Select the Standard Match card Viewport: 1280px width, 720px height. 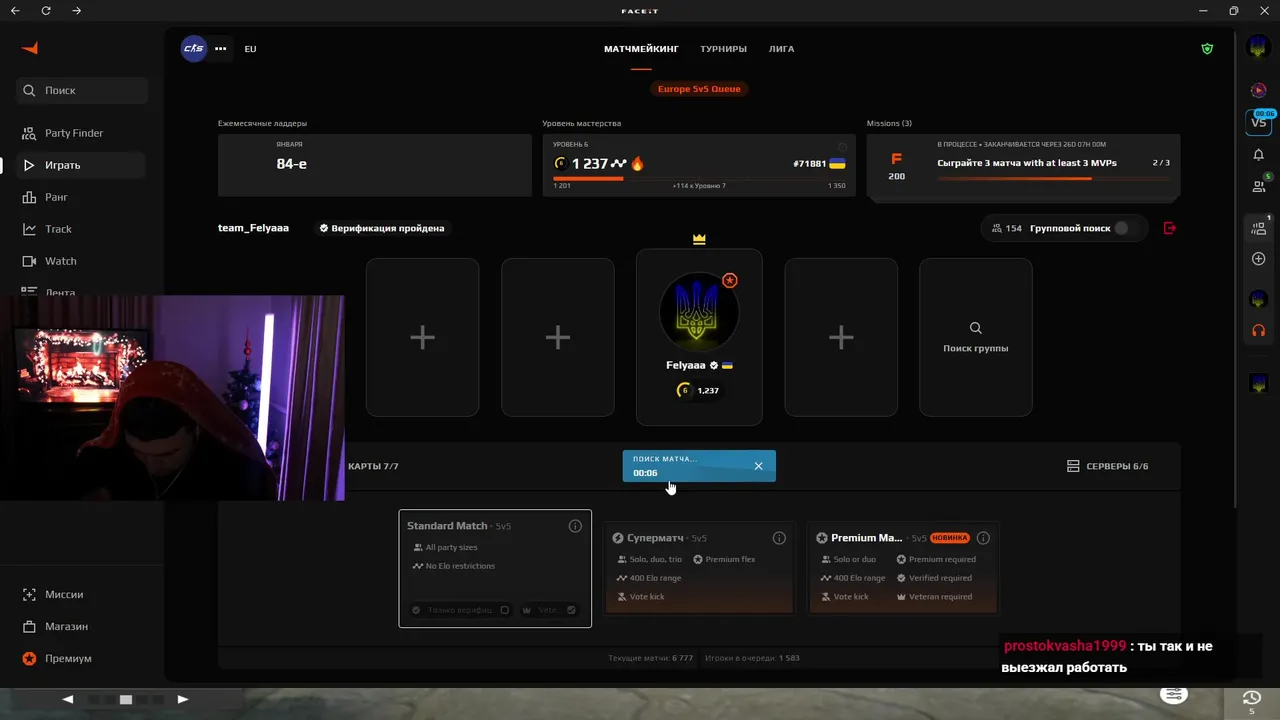[495, 569]
